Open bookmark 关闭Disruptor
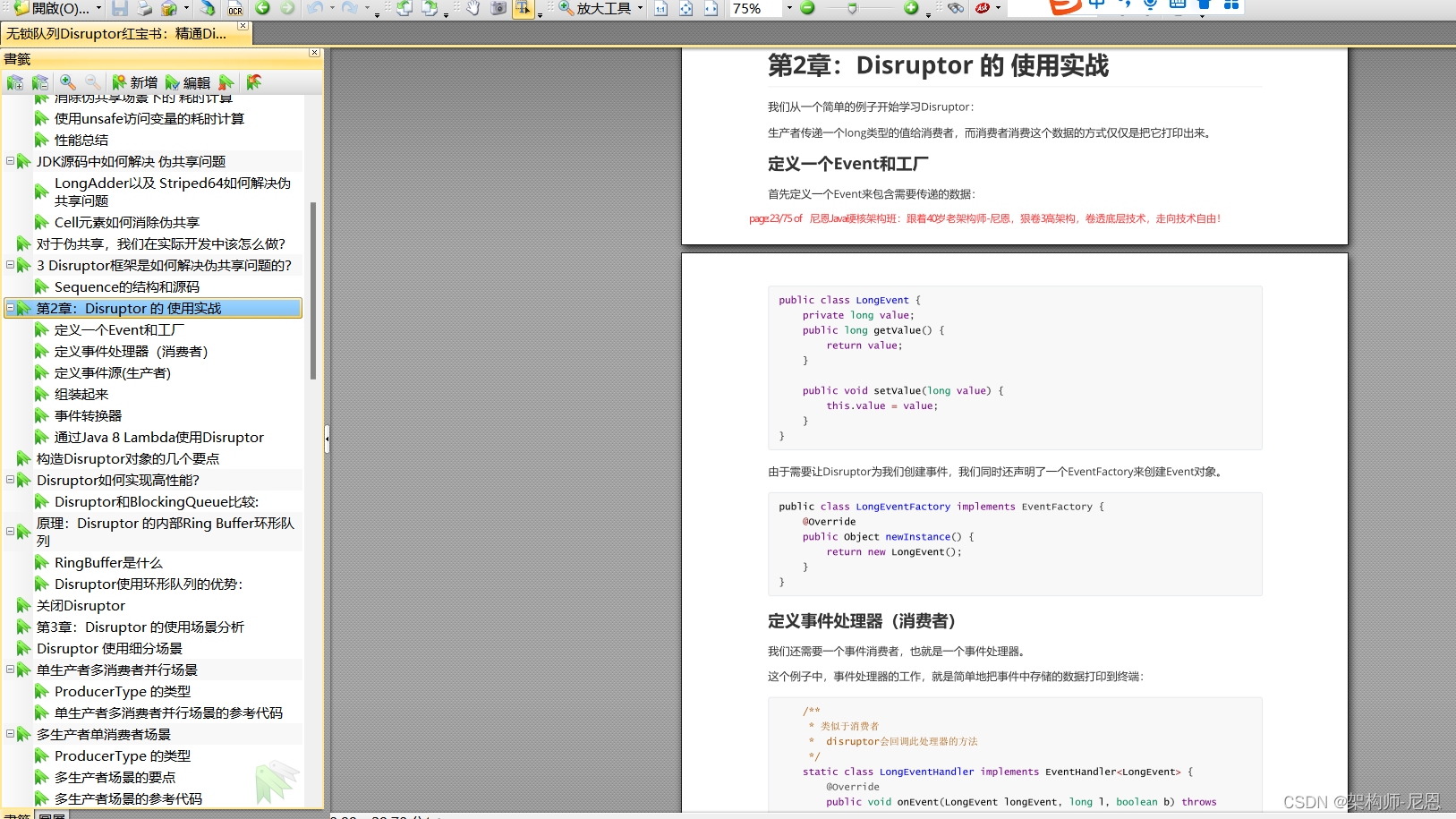This screenshot has height=819, width=1456. pos(81,605)
